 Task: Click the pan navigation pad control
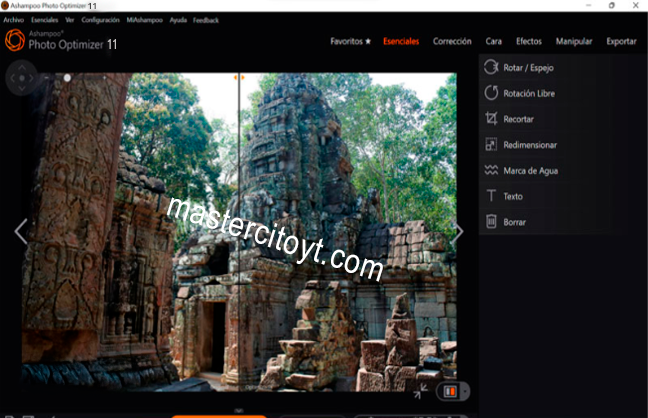tap(22, 77)
